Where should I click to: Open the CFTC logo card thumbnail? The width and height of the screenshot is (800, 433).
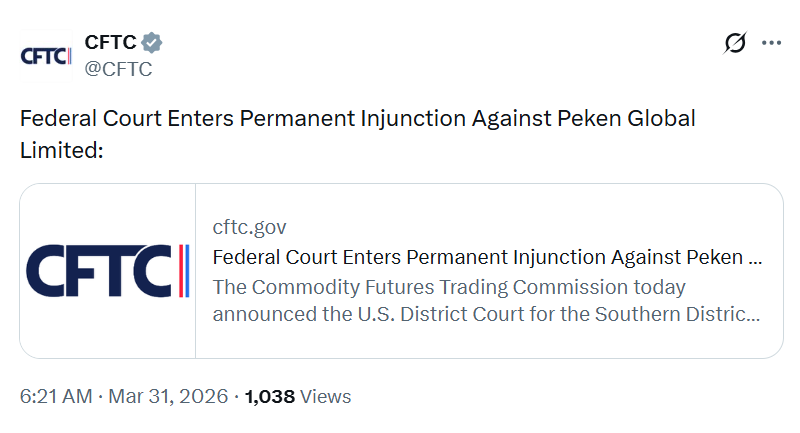point(108,271)
